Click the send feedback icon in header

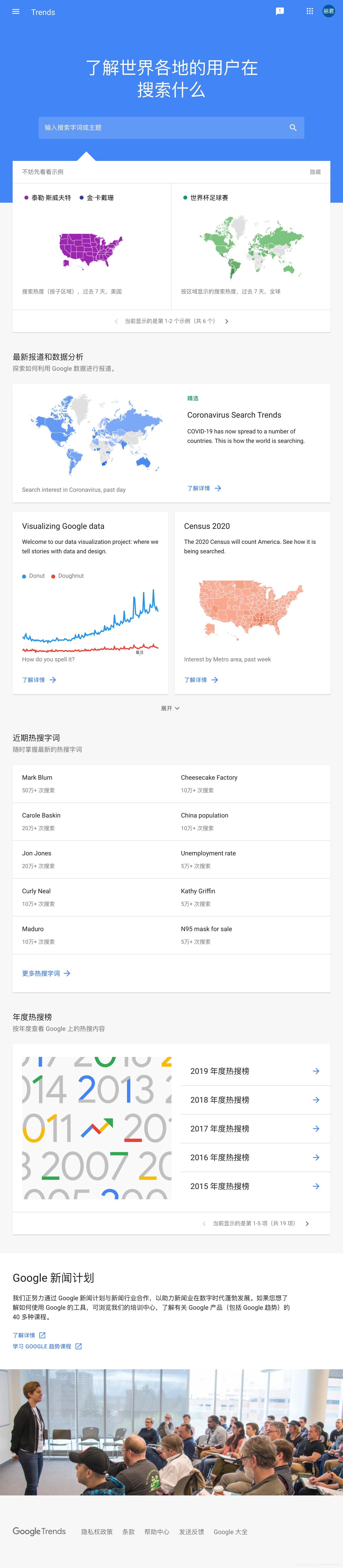[280, 12]
